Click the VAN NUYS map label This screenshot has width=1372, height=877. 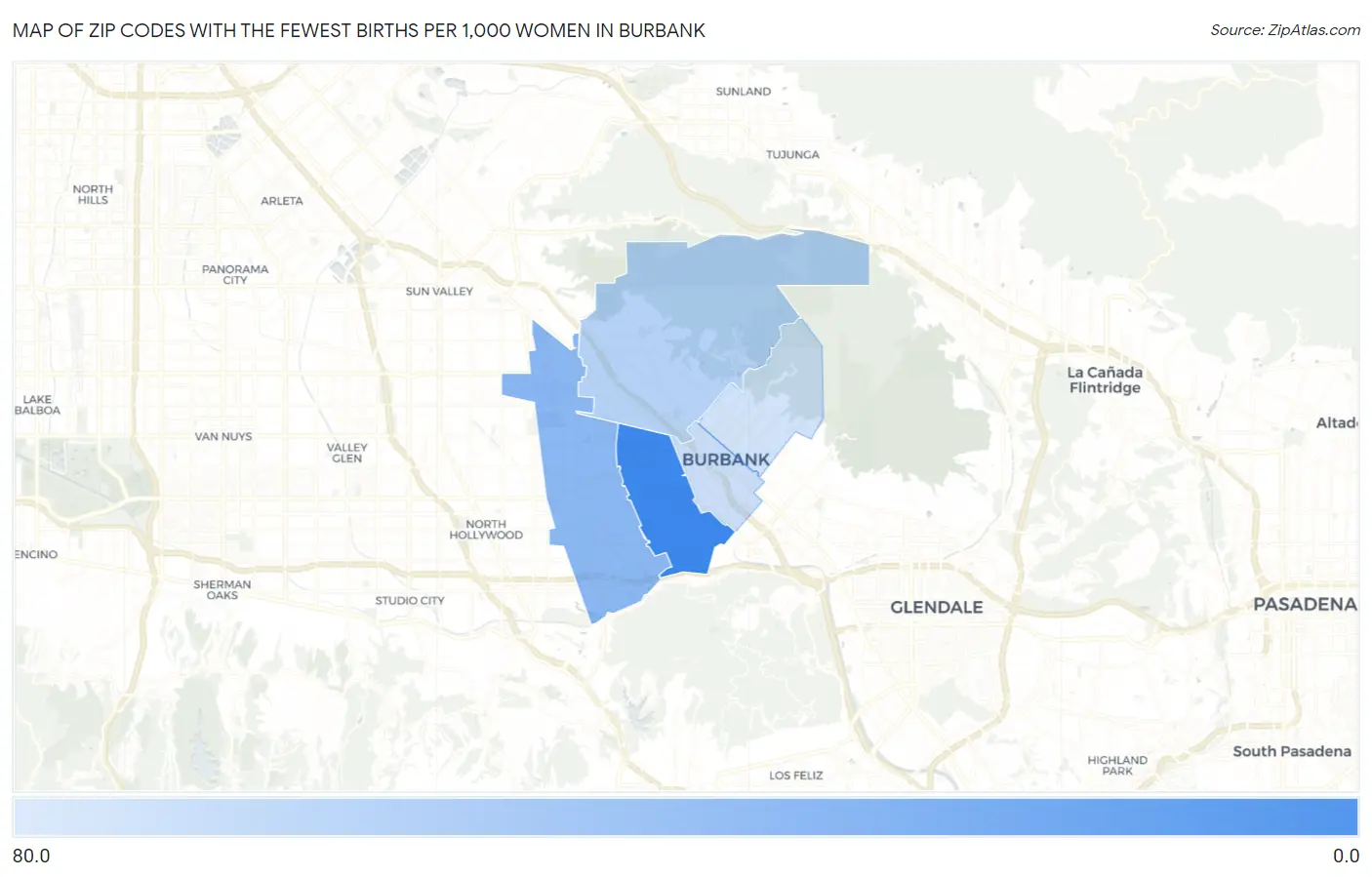223,437
